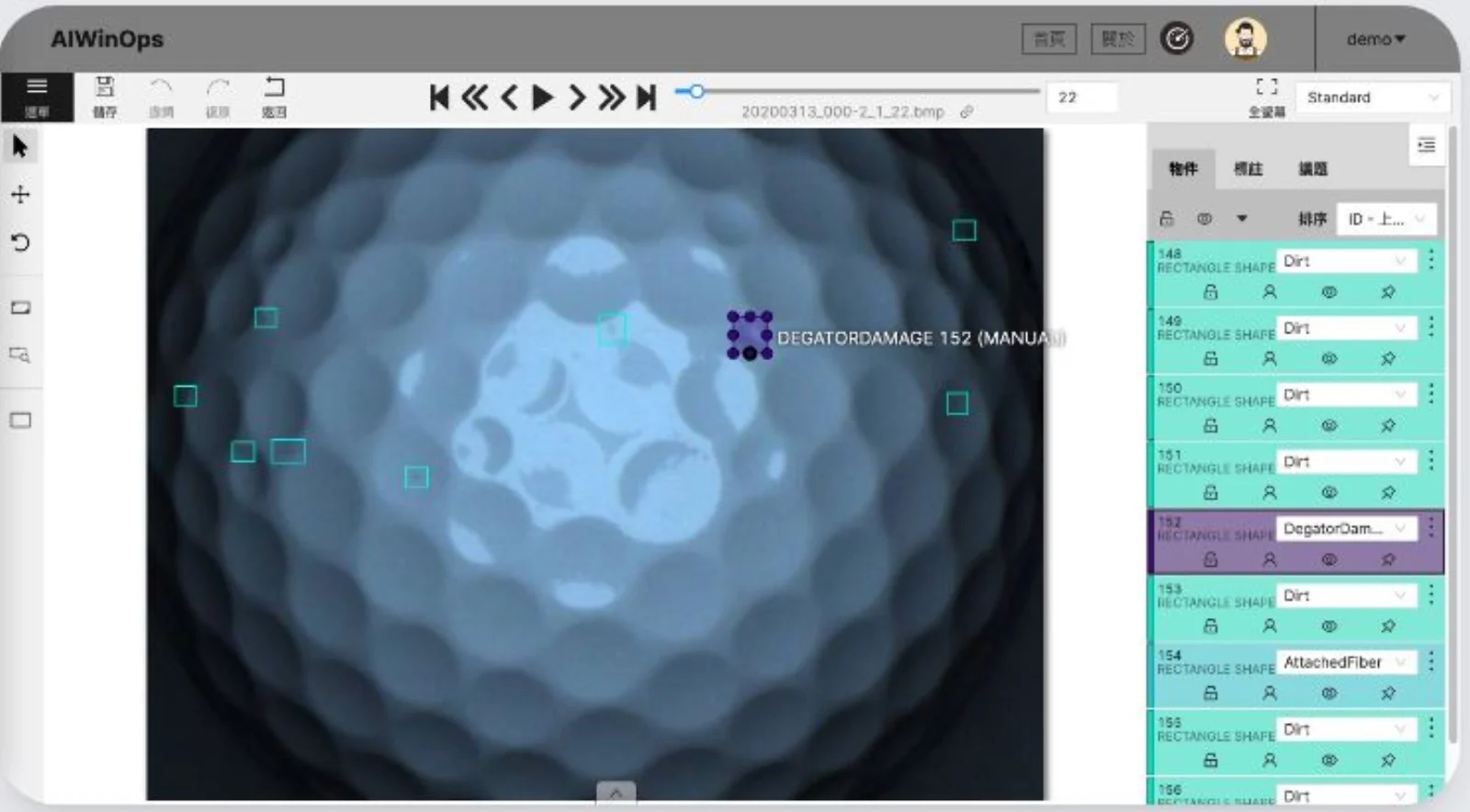Click the second header button (關於)
This screenshot has width=1470, height=812.
click(1118, 39)
